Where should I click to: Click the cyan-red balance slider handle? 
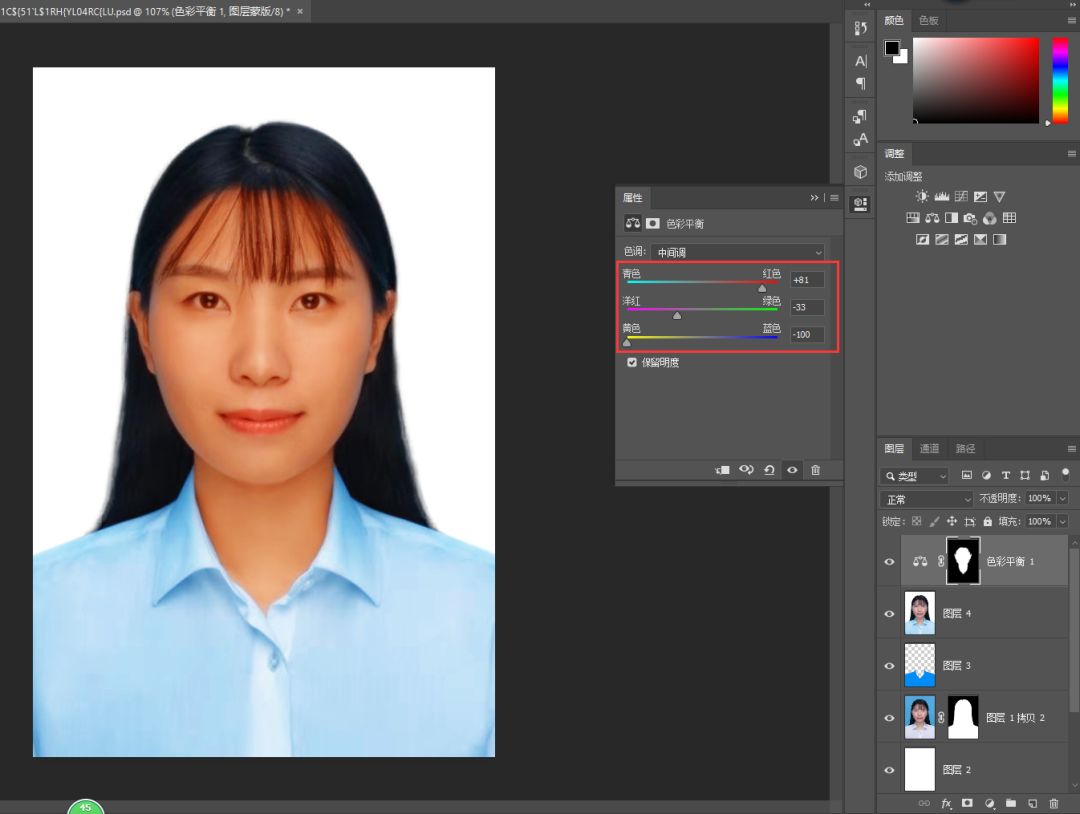(x=762, y=288)
